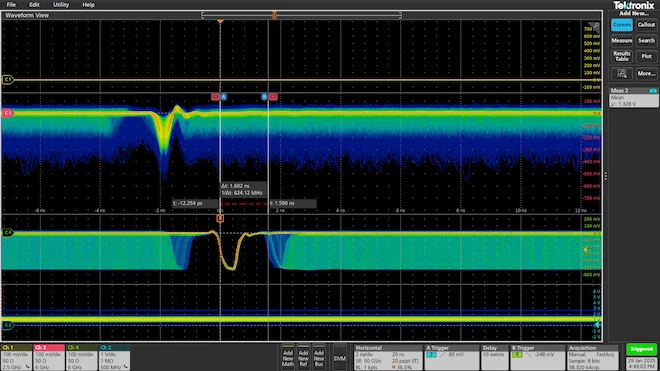Click the zoom box icon button
Screen dimensions: 660x371
tap(622, 73)
